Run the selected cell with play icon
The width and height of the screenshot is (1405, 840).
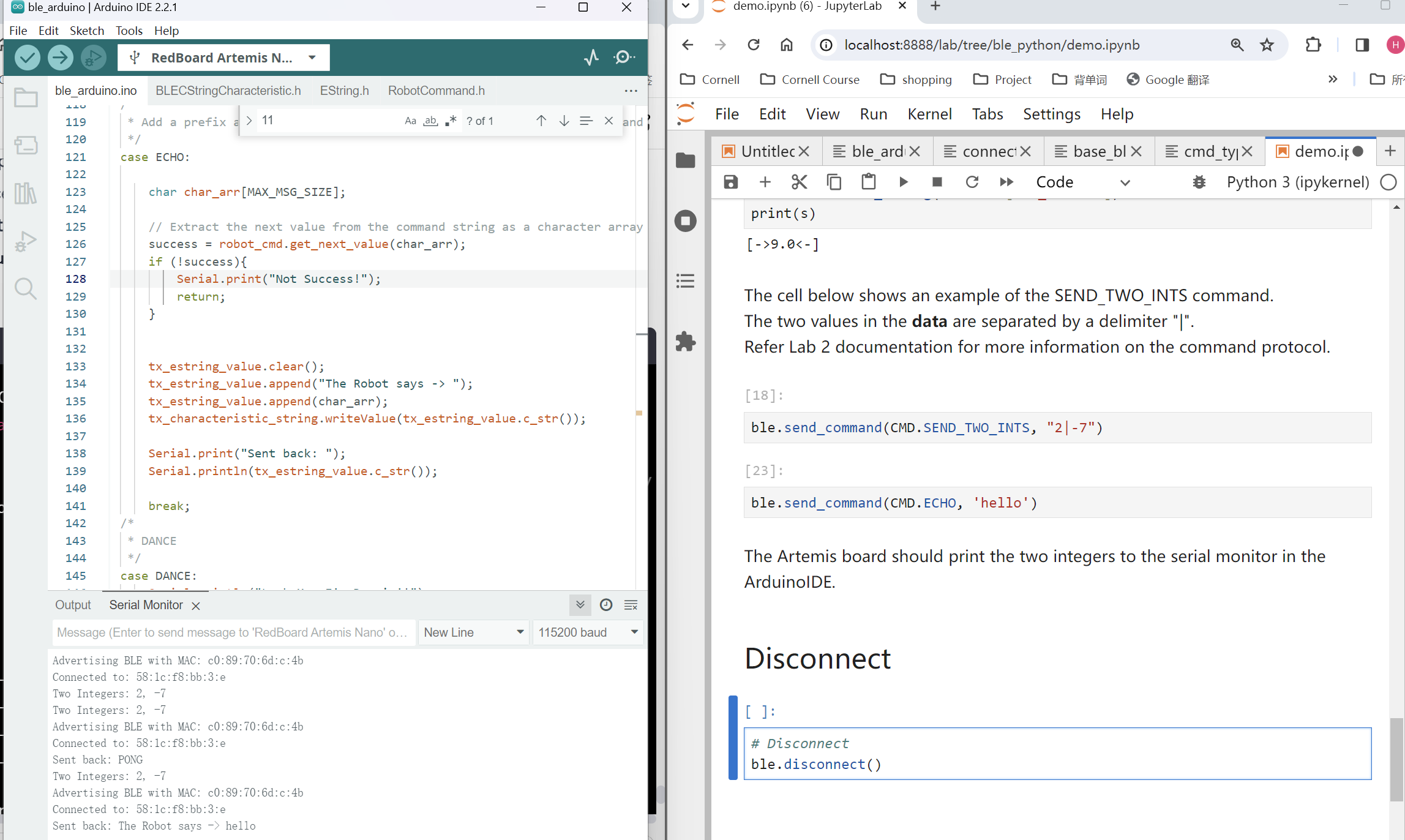click(x=903, y=182)
